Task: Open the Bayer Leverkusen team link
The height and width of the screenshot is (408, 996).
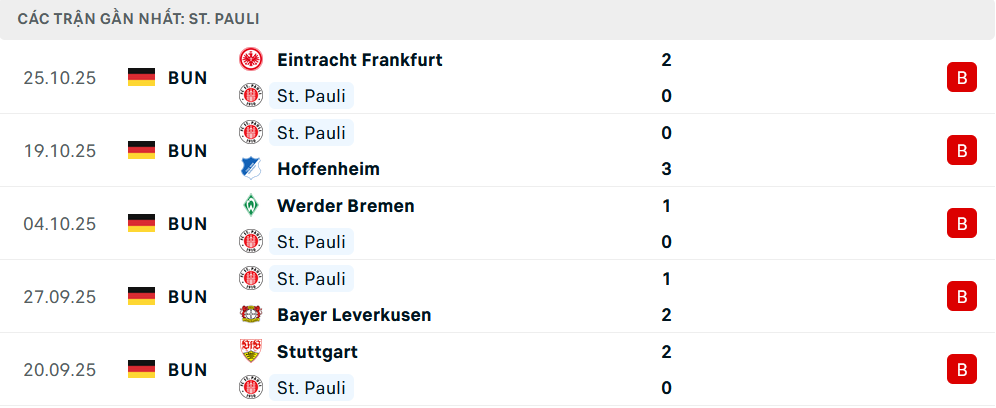Action: [354, 315]
